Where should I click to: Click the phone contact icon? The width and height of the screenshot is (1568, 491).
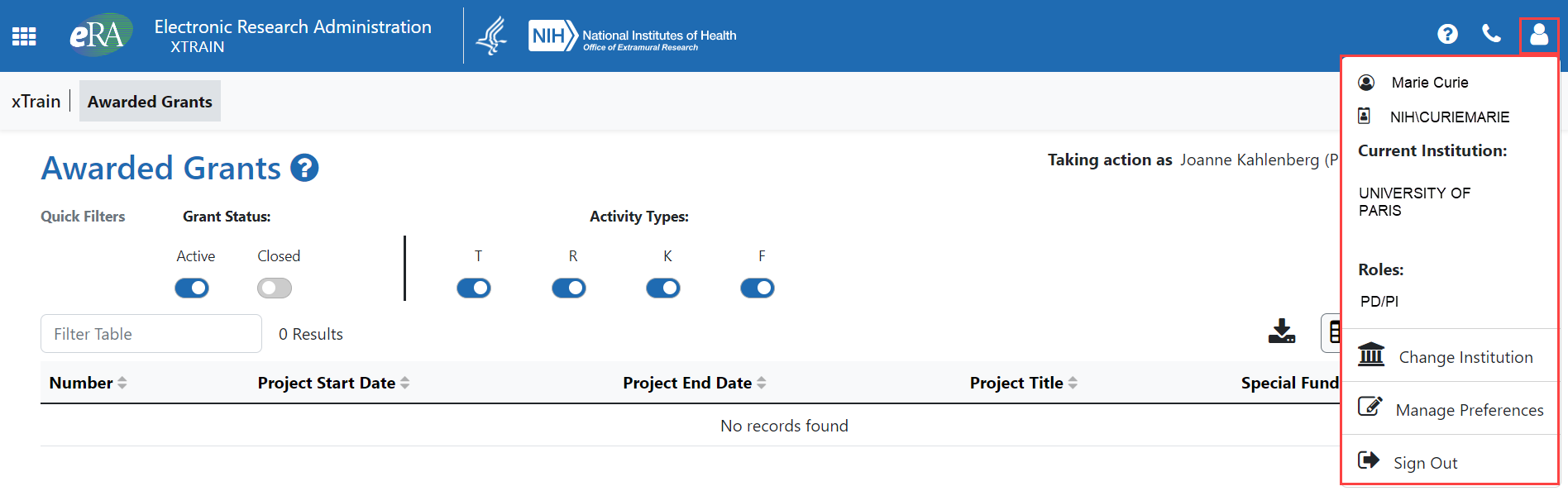pyautogui.click(x=1493, y=34)
